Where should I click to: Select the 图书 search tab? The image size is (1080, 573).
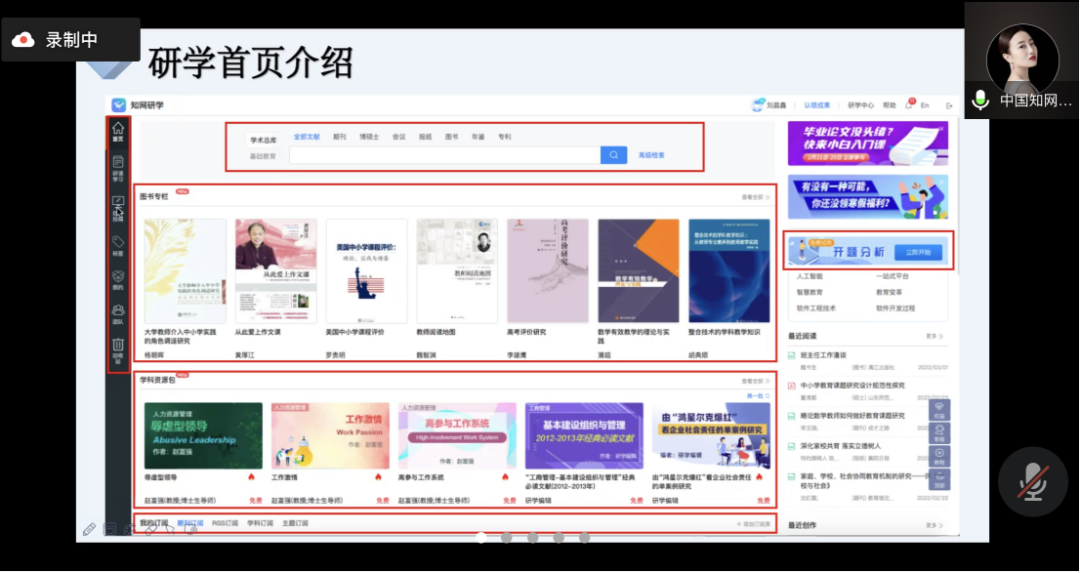pyautogui.click(x=451, y=136)
